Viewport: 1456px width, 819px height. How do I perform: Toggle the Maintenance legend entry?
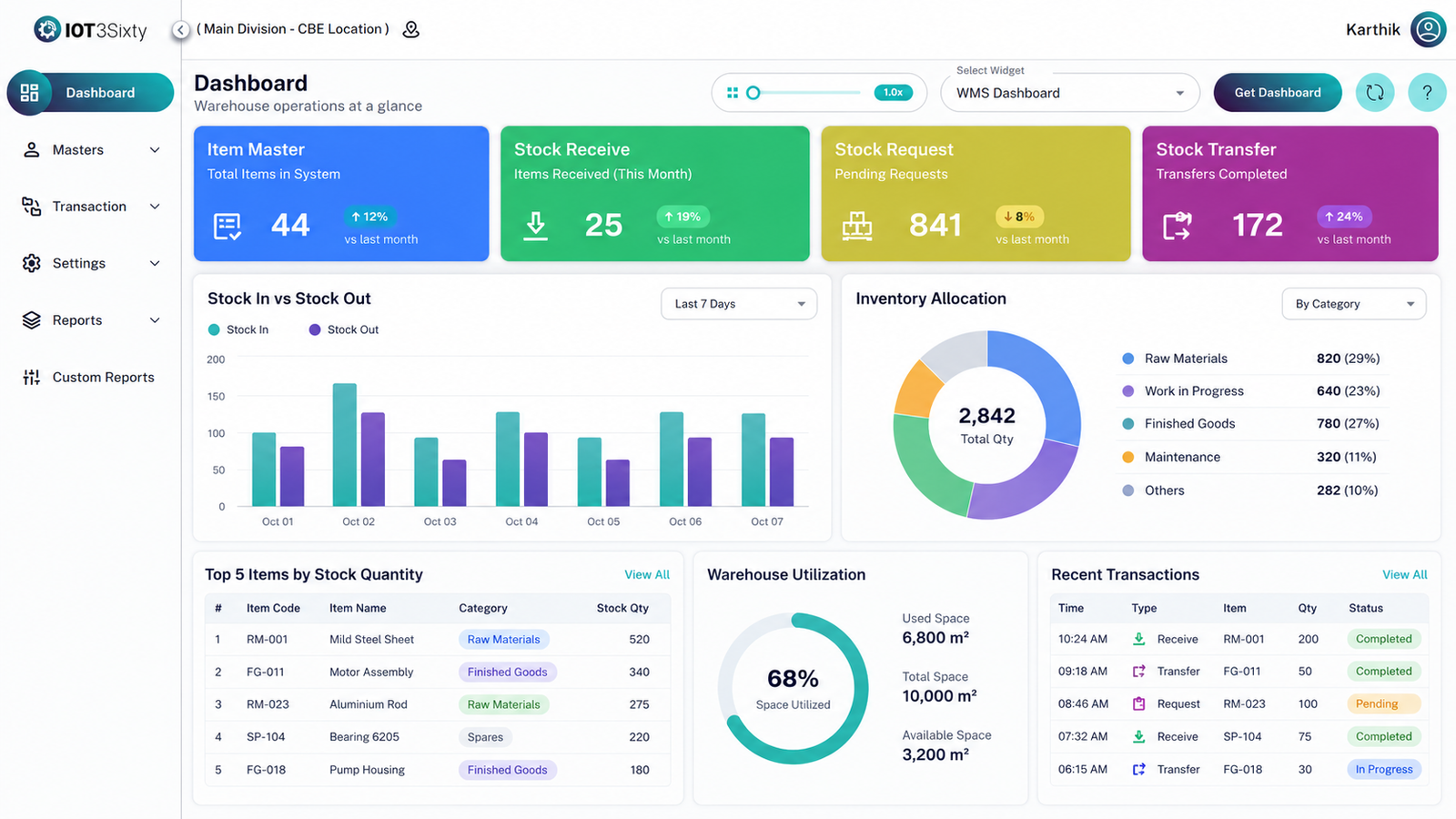coord(1171,457)
